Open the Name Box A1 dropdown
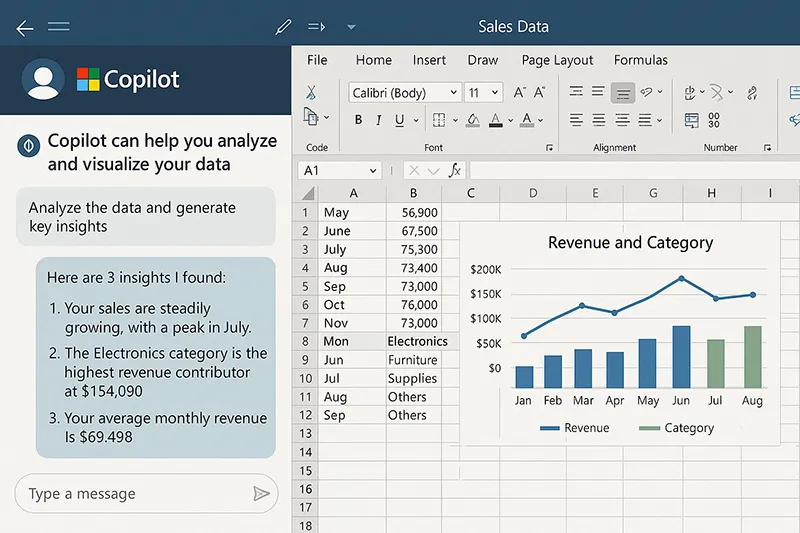The image size is (800, 533). [x=373, y=171]
